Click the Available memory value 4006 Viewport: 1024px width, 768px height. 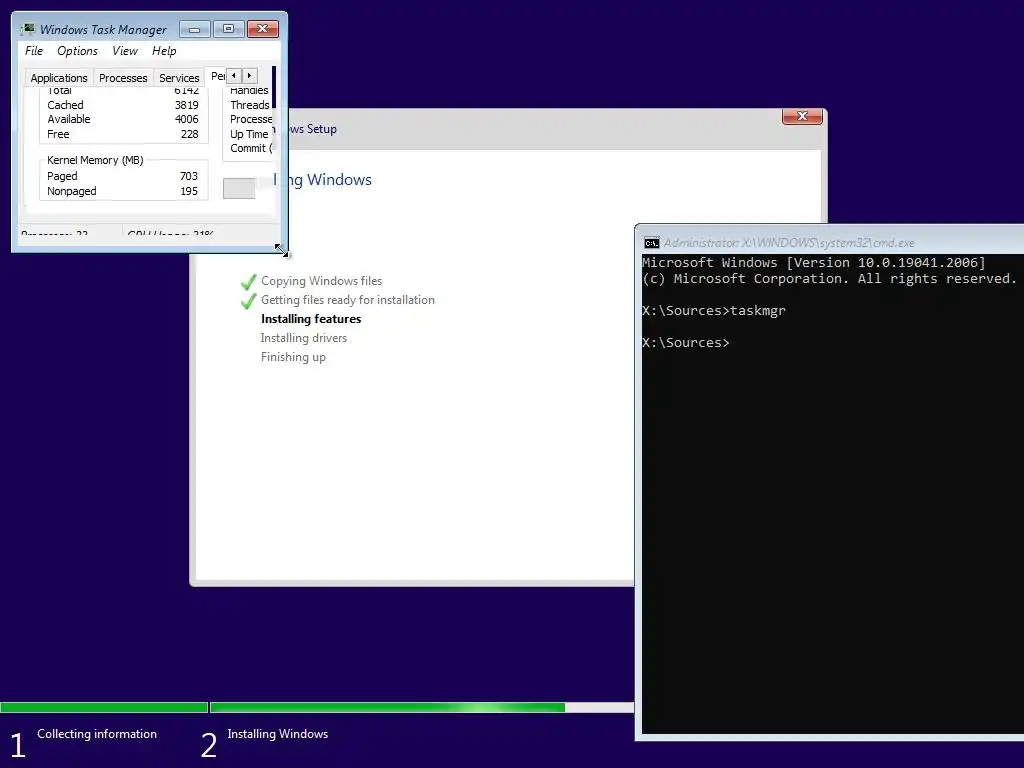[x=186, y=120]
